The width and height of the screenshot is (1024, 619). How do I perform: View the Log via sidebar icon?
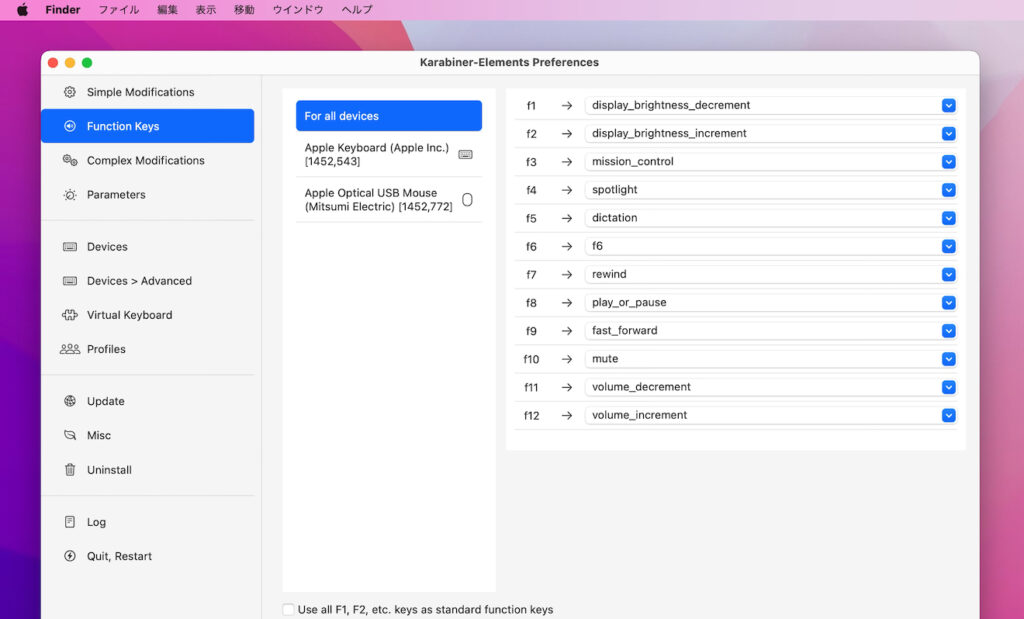[97, 521]
